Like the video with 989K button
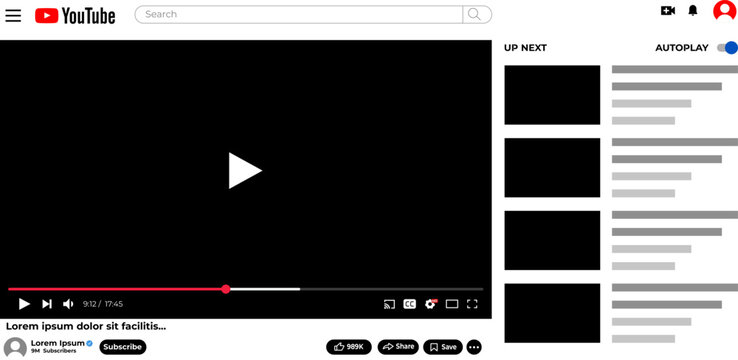The height and width of the screenshot is (360, 738). tap(349, 347)
